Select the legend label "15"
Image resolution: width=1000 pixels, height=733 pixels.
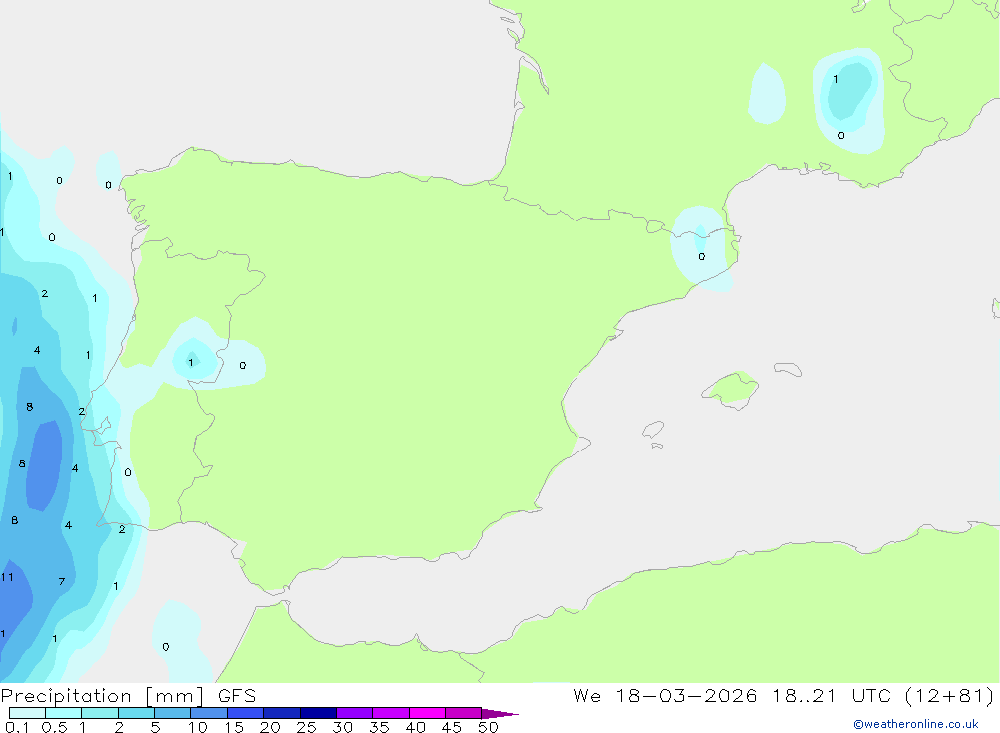[234, 727]
